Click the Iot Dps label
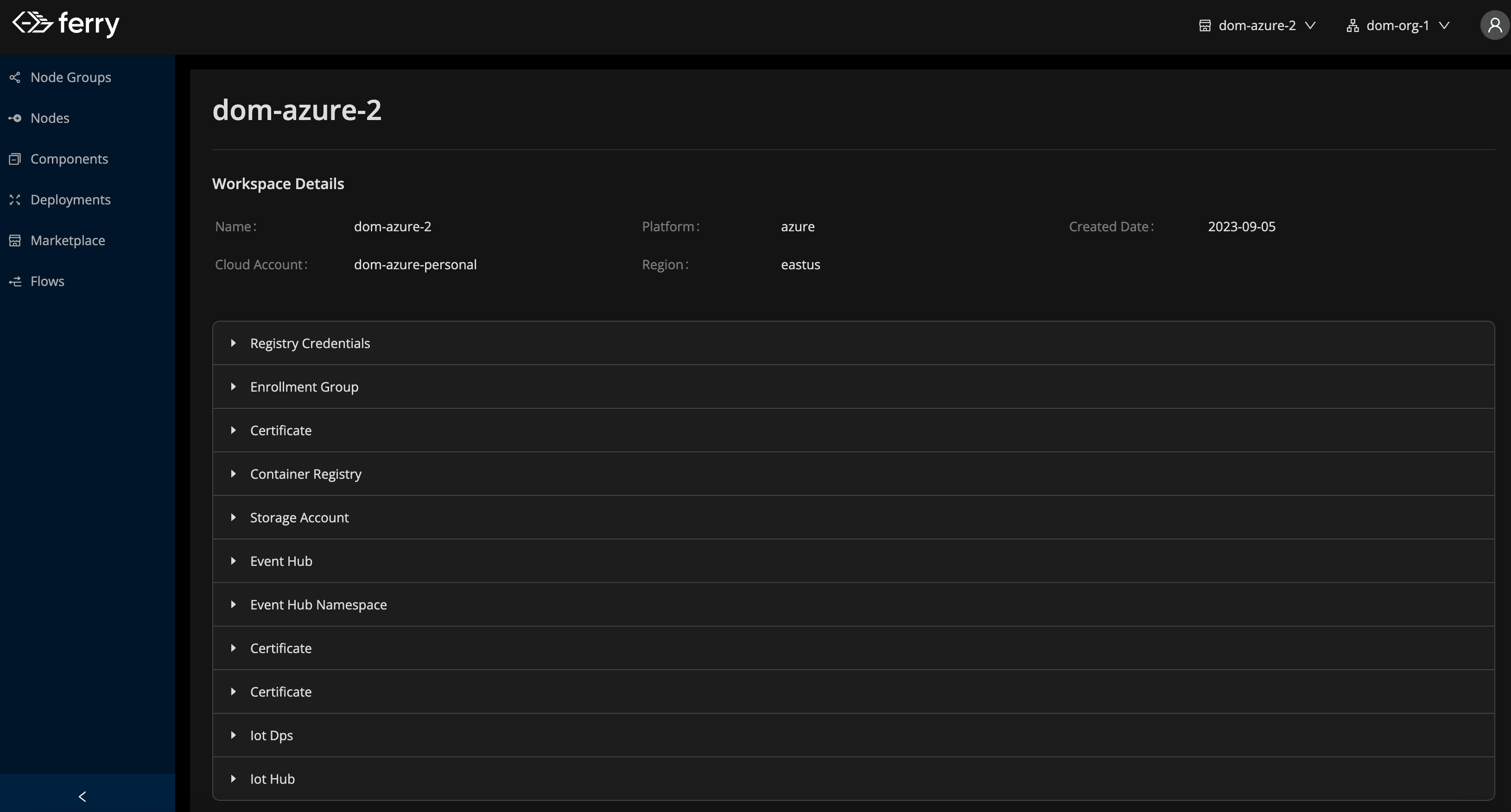This screenshot has height=812, width=1511. (x=272, y=736)
